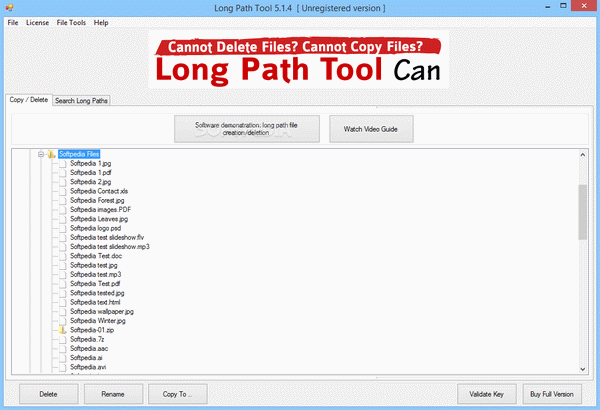Select Softpedia test.mp3 in the tree
This screenshot has height=410, width=600.
click(96, 274)
